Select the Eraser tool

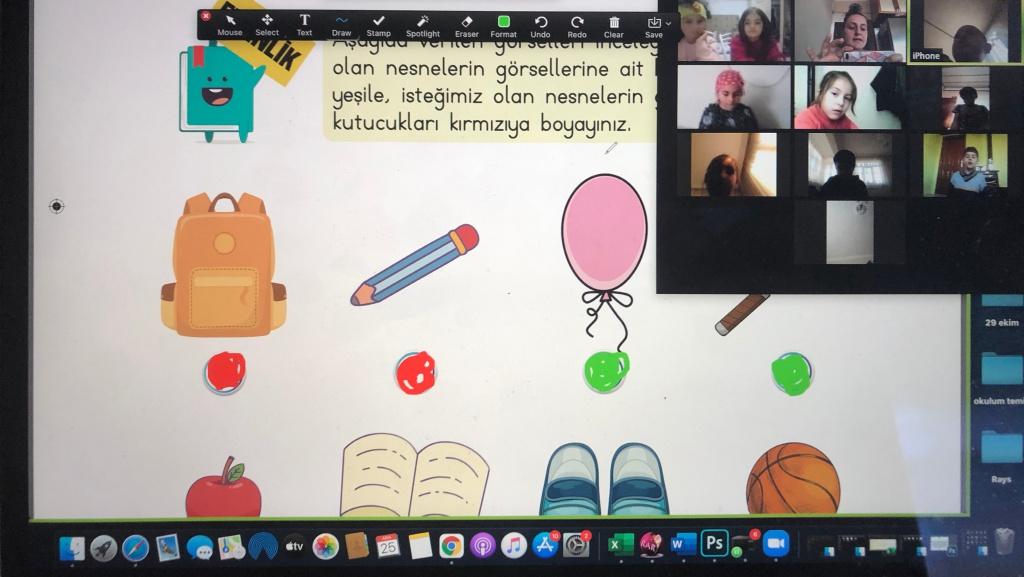pyautogui.click(x=466, y=24)
